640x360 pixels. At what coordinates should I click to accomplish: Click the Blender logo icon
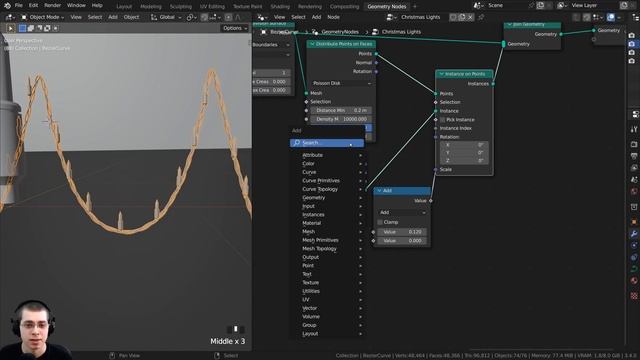[x=7, y=5]
